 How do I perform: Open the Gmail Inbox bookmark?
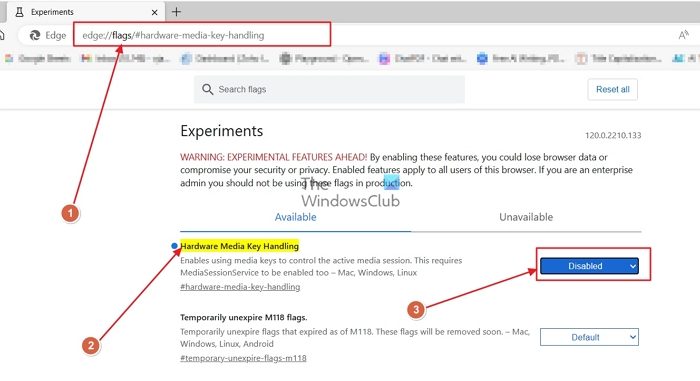pyautogui.click(x=126, y=58)
